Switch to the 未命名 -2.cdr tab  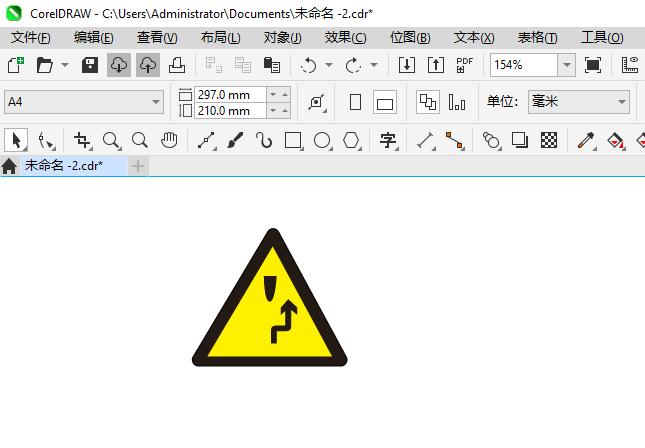coord(74,166)
